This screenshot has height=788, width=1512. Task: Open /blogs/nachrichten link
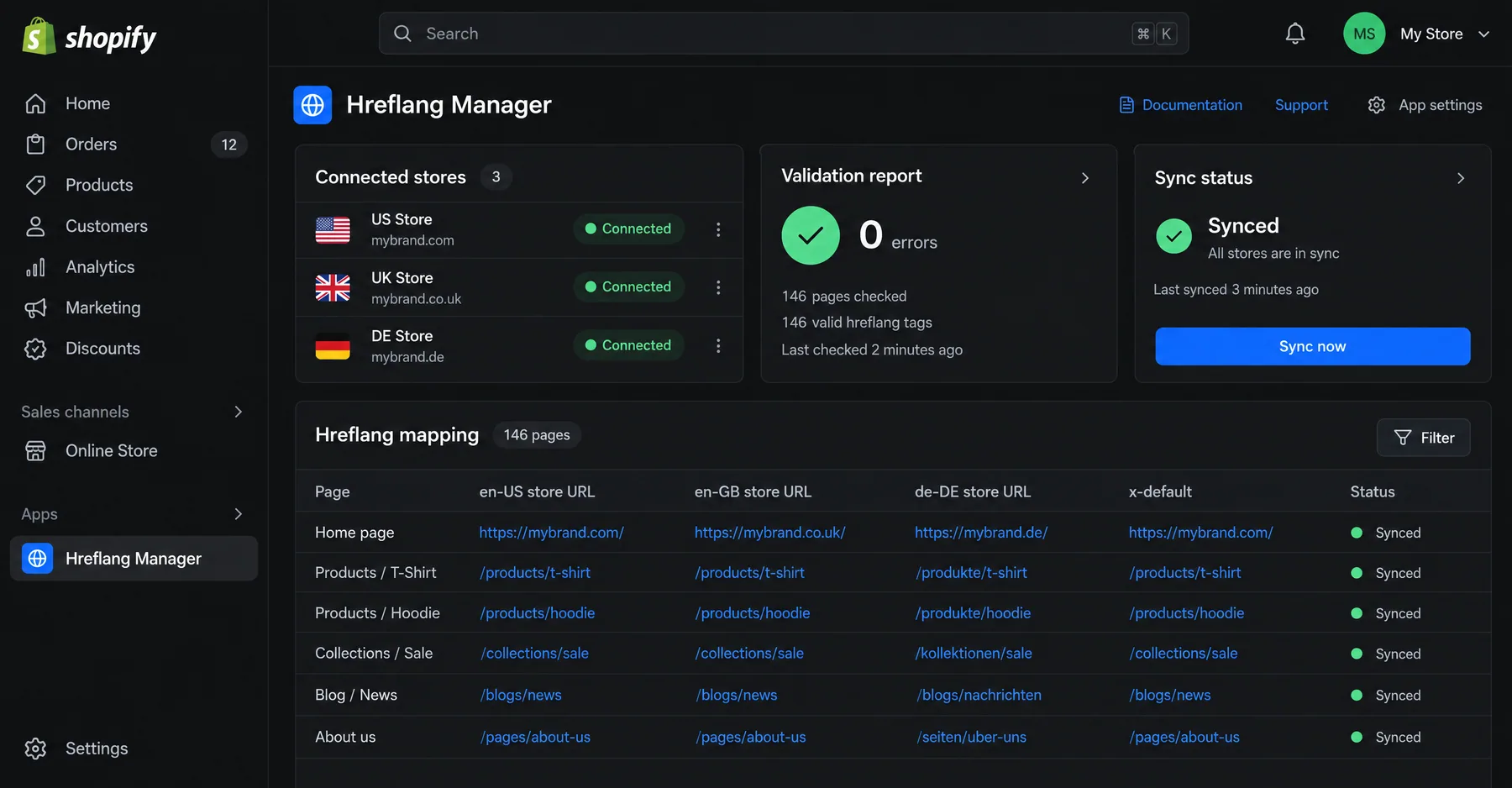pos(979,695)
